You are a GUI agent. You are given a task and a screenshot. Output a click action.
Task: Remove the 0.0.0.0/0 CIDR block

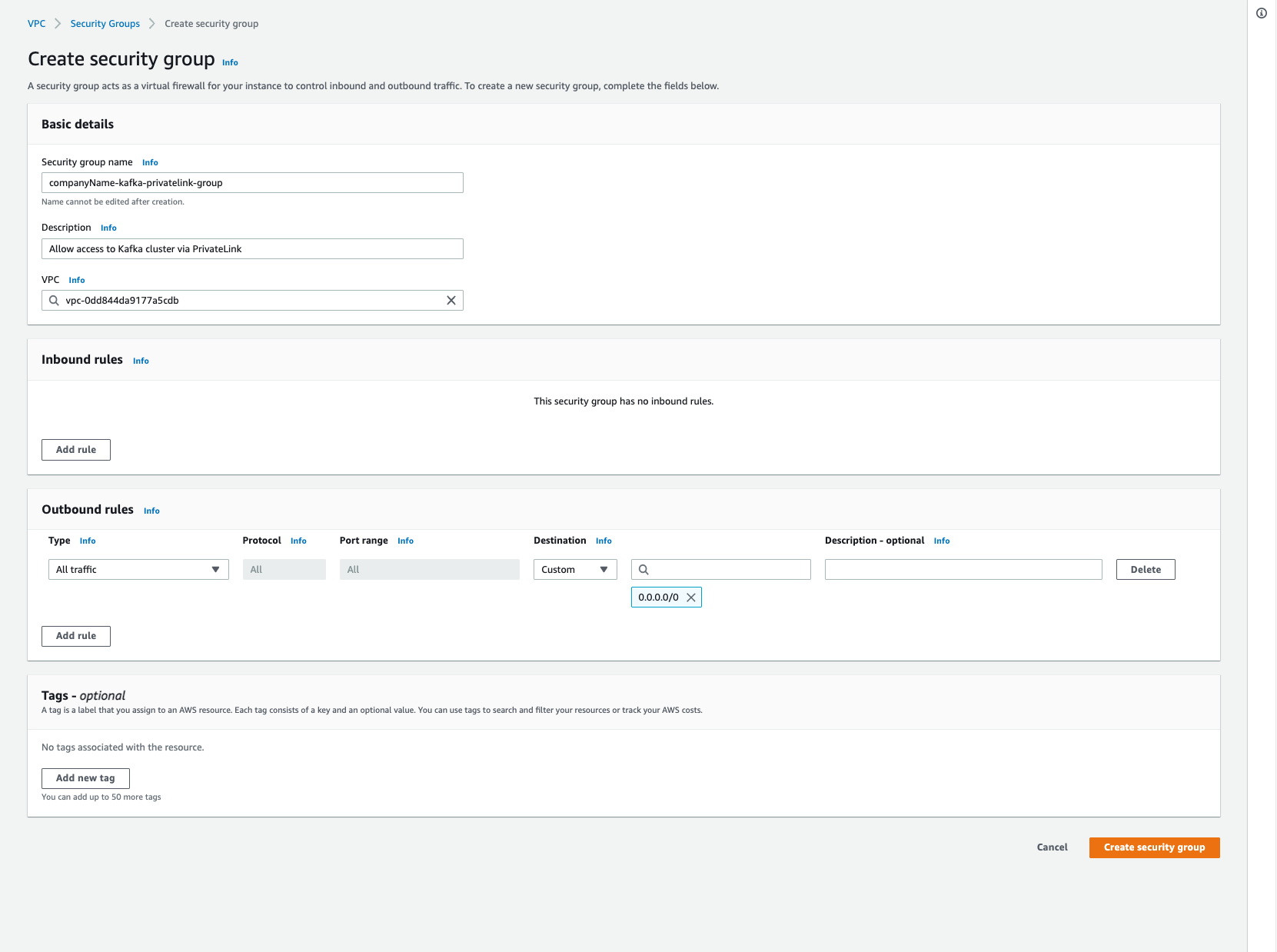coord(690,597)
